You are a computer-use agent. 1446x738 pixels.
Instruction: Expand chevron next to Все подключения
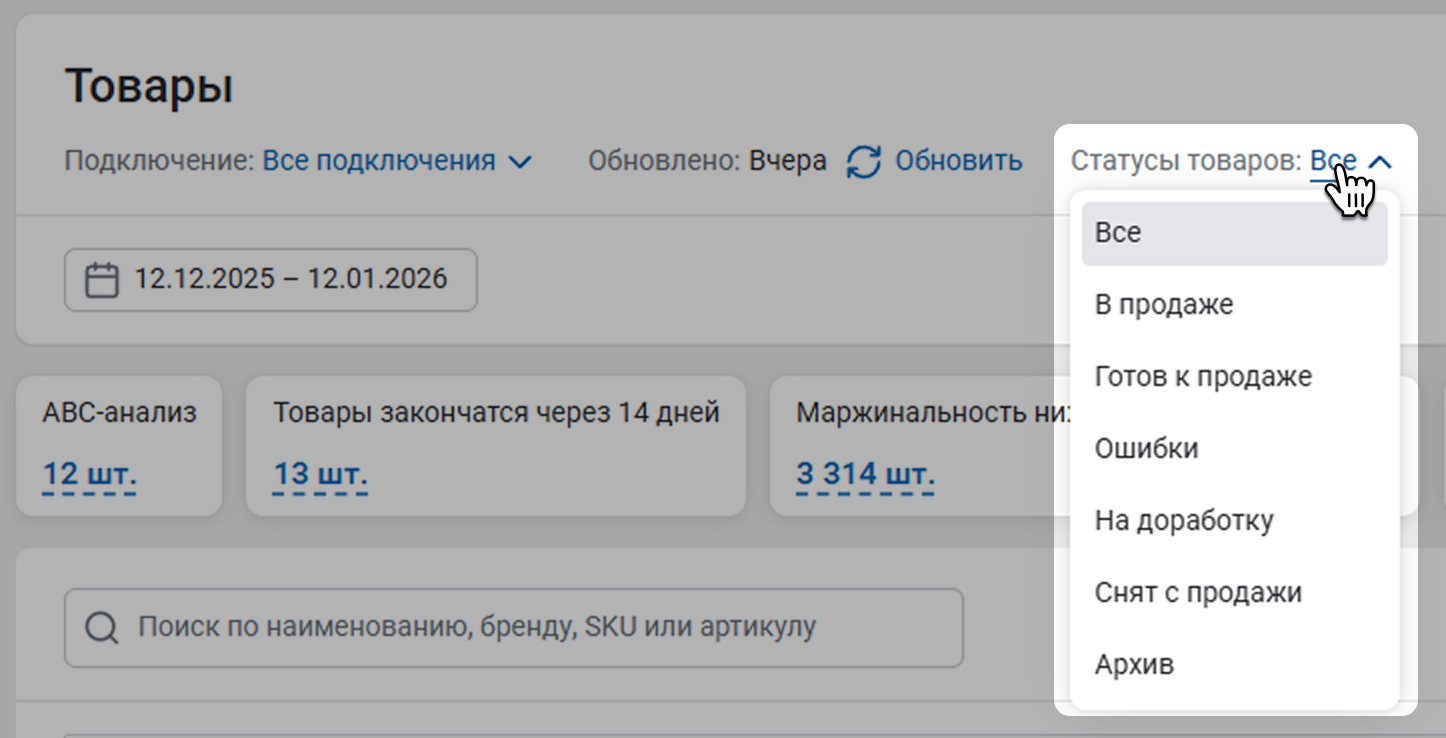coord(520,162)
